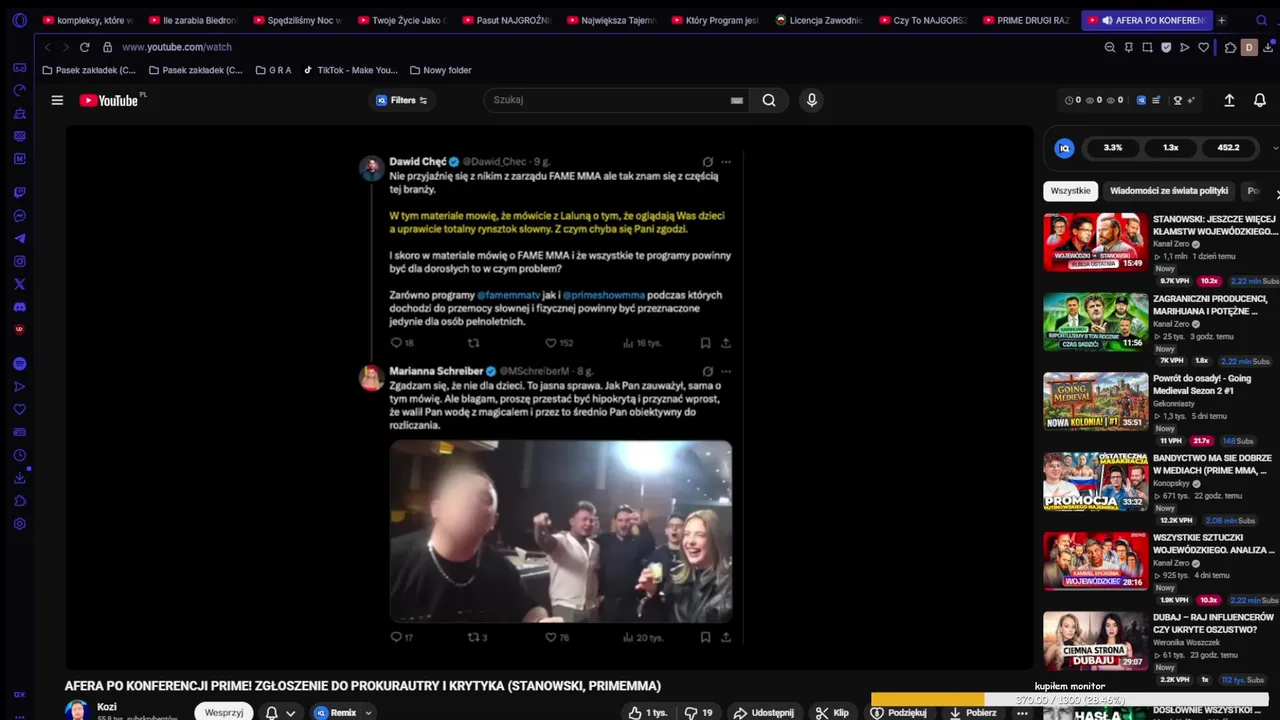Open the browser profile avatar D

pyautogui.click(x=1249, y=47)
